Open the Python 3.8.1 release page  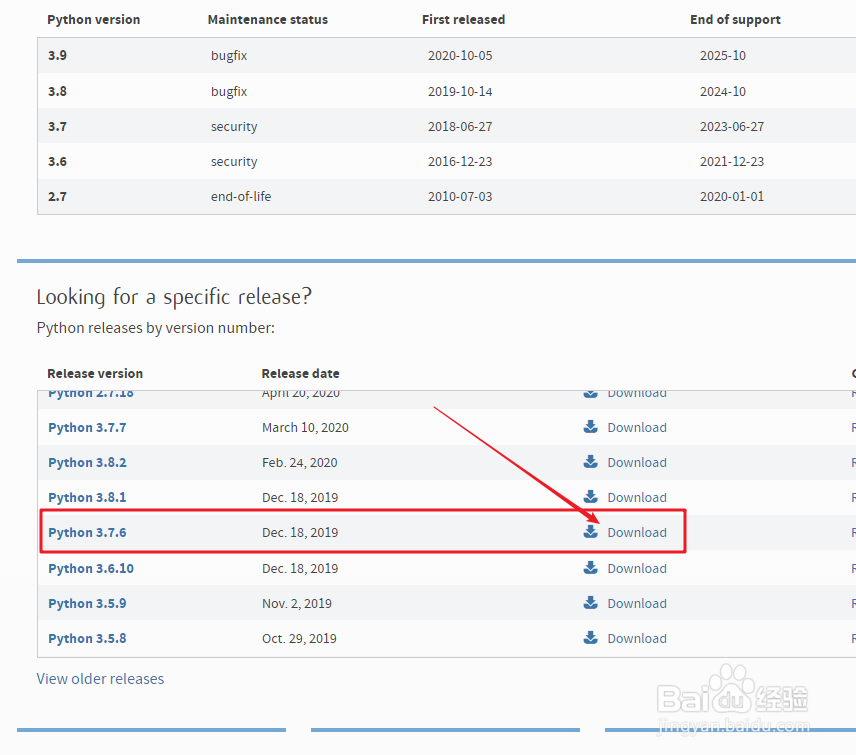coord(87,497)
